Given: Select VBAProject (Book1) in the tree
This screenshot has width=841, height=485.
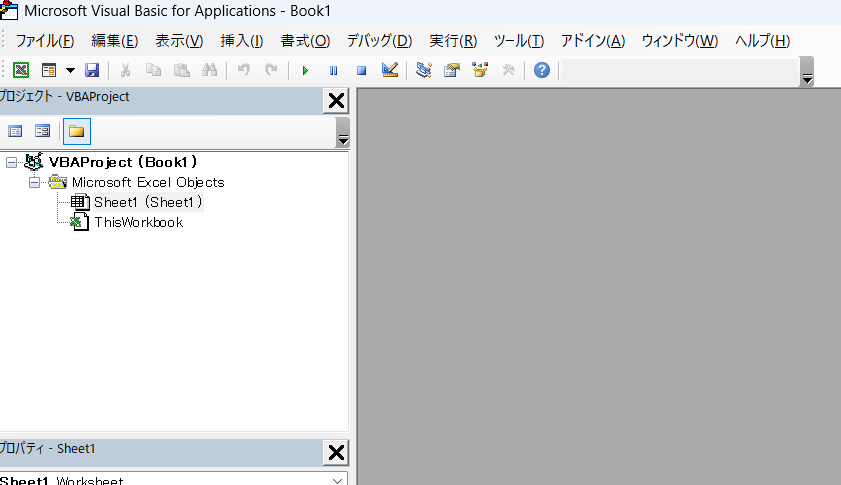Looking at the screenshot, I should 122,162.
